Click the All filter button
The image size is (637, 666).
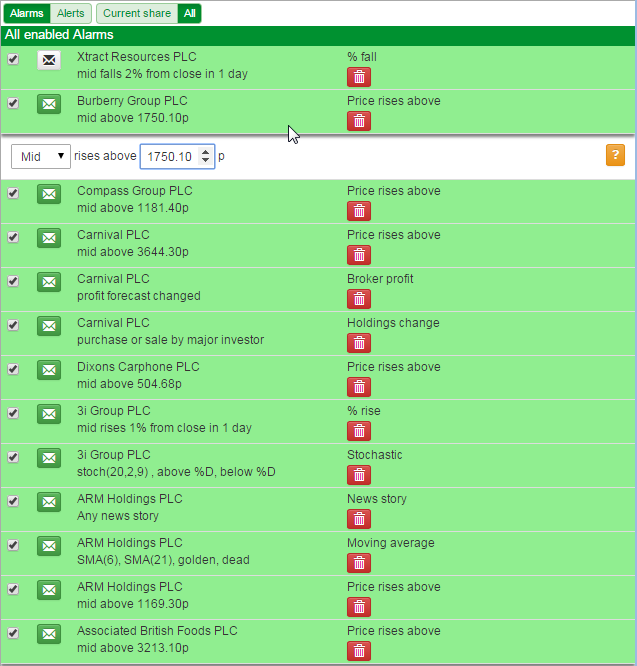pyautogui.click(x=190, y=13)
